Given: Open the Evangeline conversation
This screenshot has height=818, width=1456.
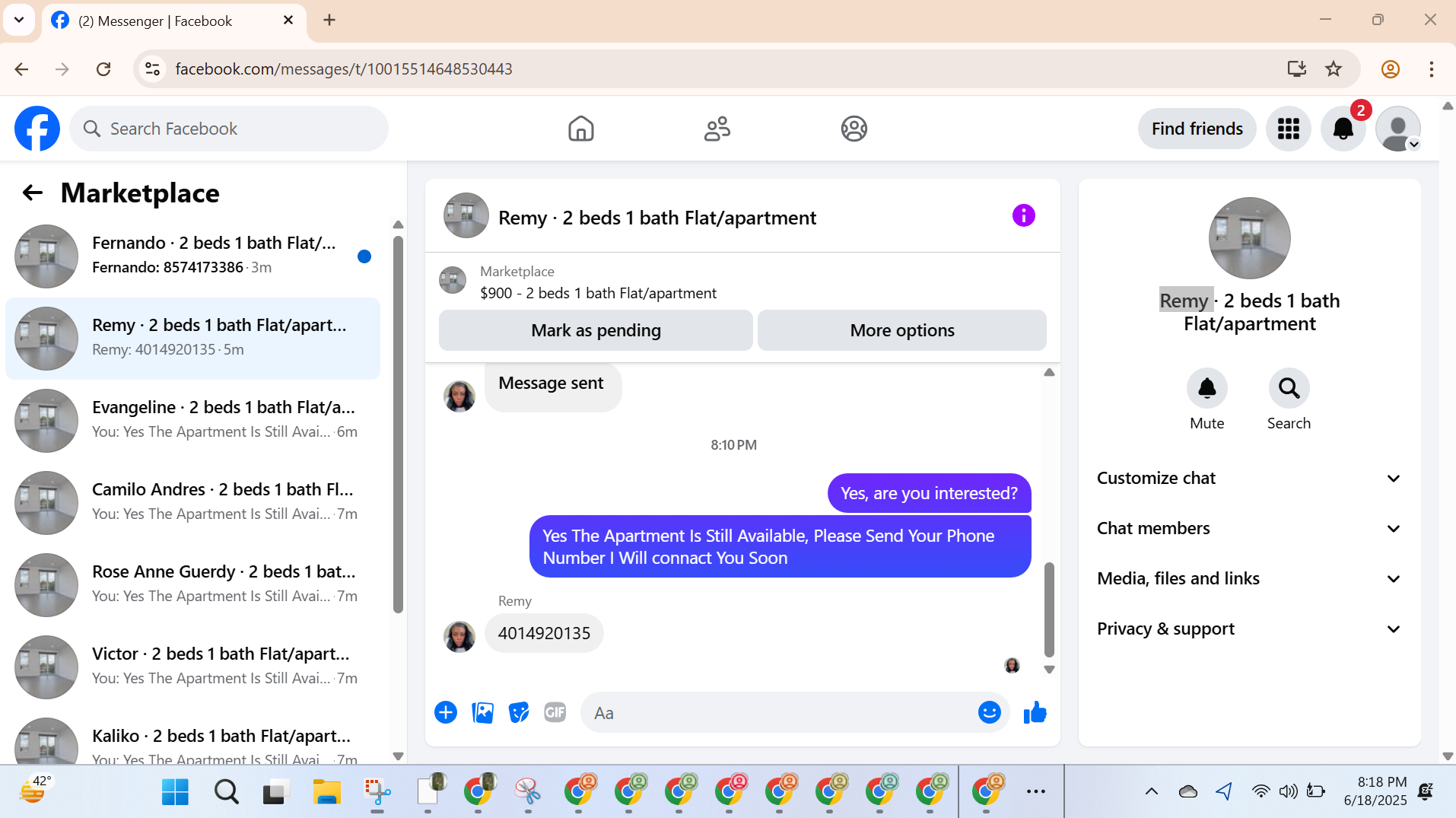Looking at the screenshot, I should 192,420.
